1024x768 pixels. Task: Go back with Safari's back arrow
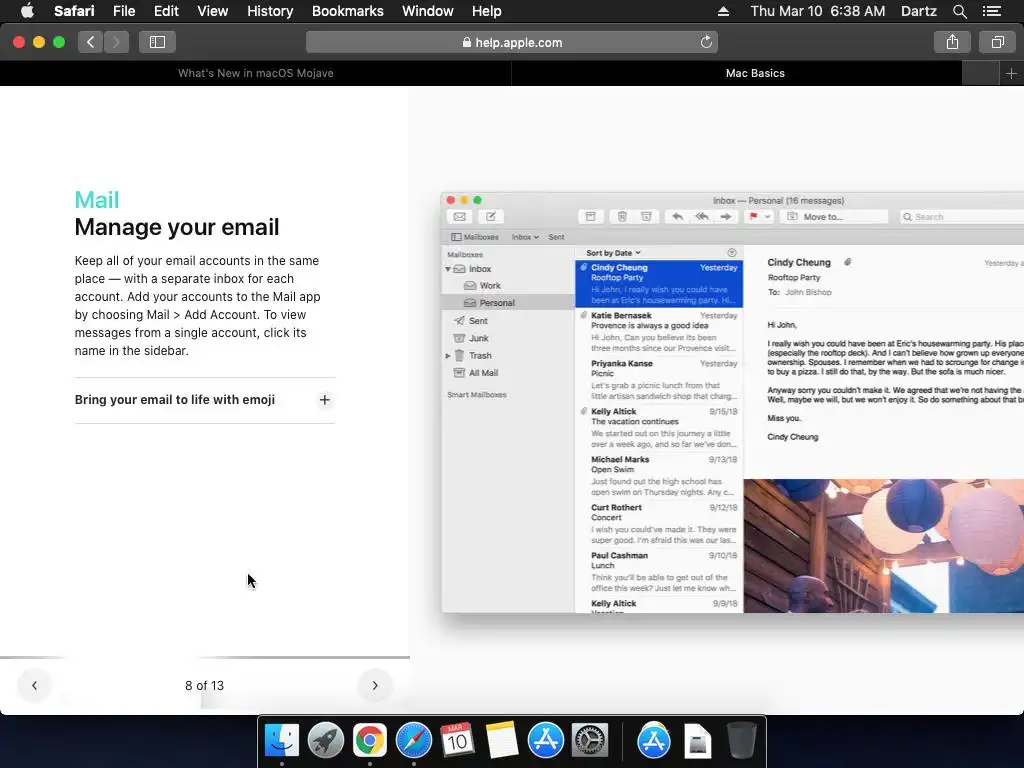pos(91,42)
